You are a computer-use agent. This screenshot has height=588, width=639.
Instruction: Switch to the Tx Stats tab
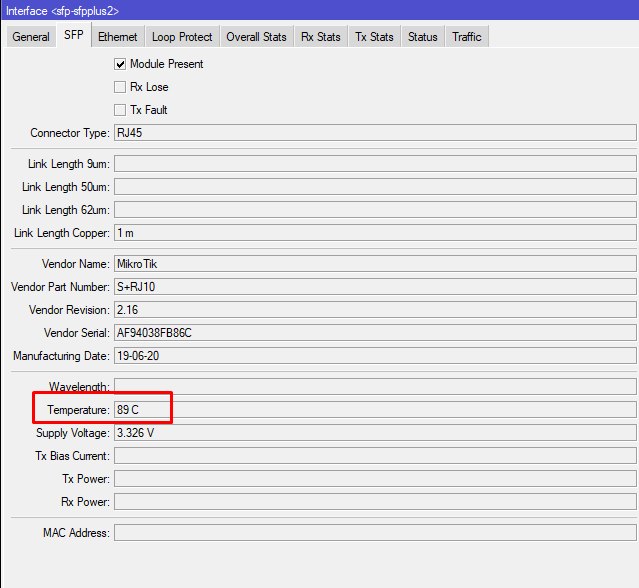pos(374,37)
